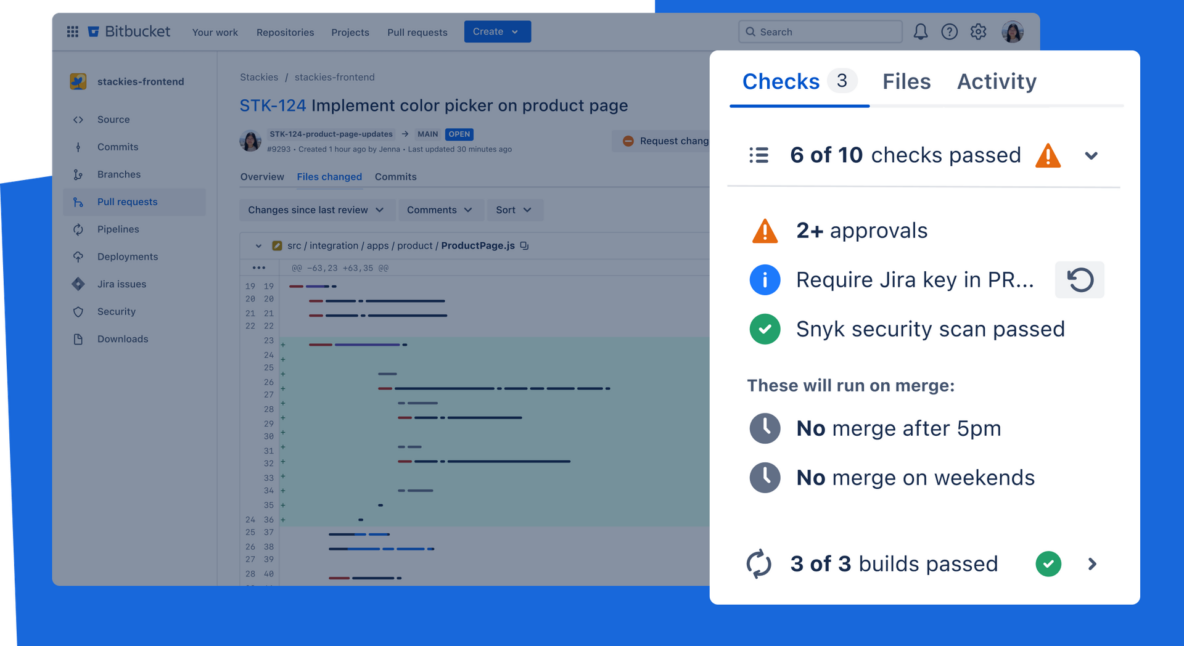The height and width of the screenshot is (646, 1184).
Task: Click the '2+ approvals' text
Action: (x=862, y=231)
